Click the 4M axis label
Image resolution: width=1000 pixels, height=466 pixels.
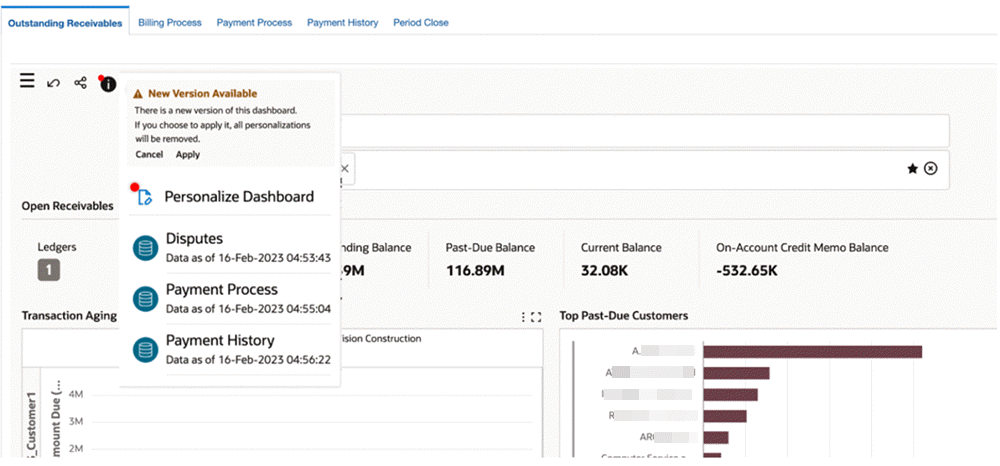(75, 395)
